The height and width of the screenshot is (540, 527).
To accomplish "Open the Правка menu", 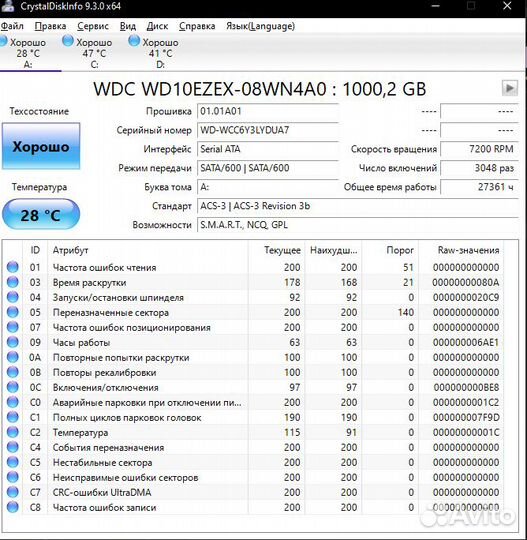I will click(x=50, y=26).
